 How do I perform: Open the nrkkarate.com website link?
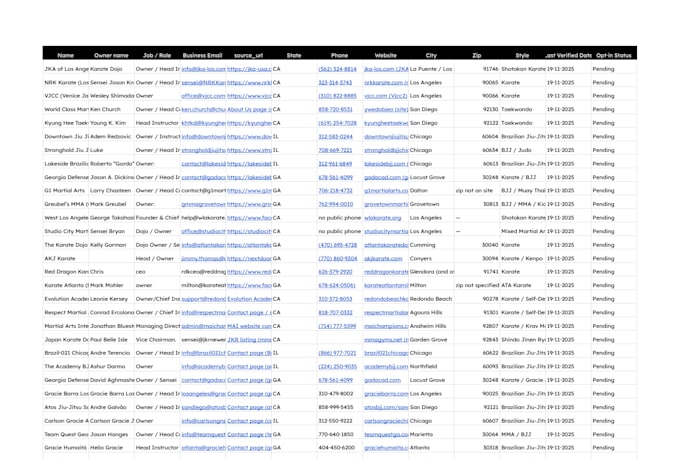pyautogui.click(x=386, y=82)
